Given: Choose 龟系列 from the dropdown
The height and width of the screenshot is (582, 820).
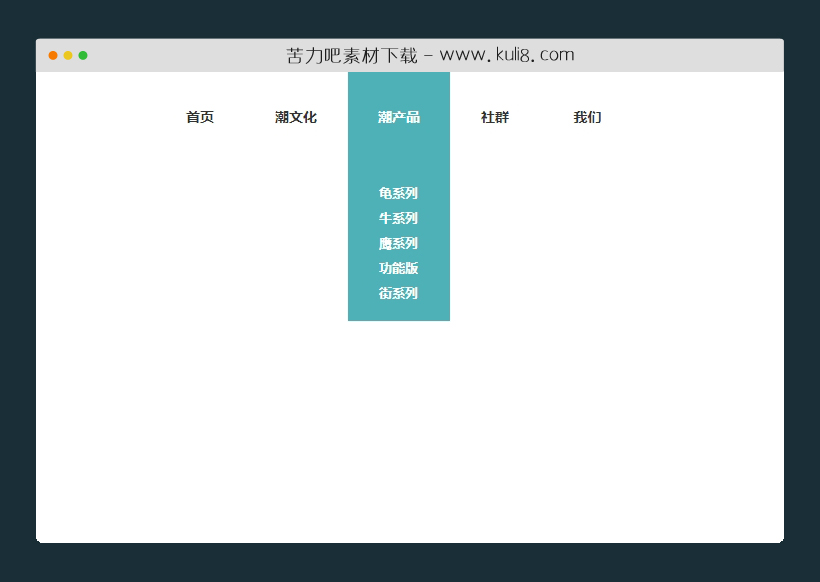Looking at the screenshot, I should tap(398, 193).
